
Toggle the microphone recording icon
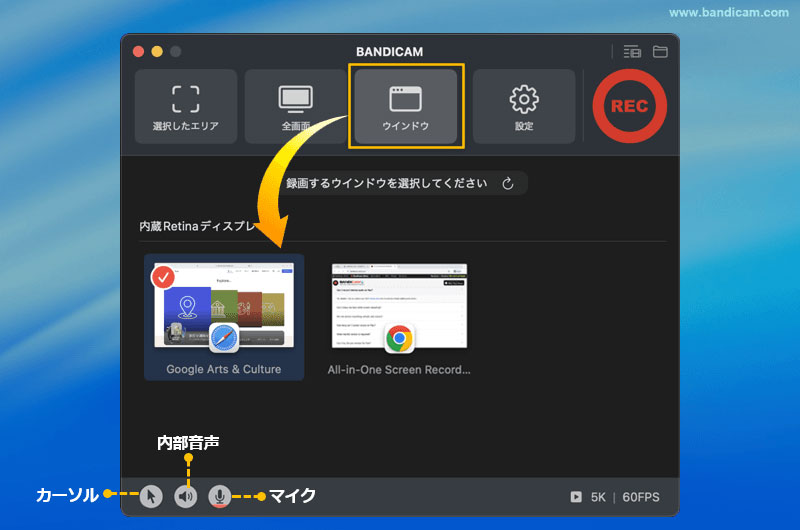pos(219,496)
